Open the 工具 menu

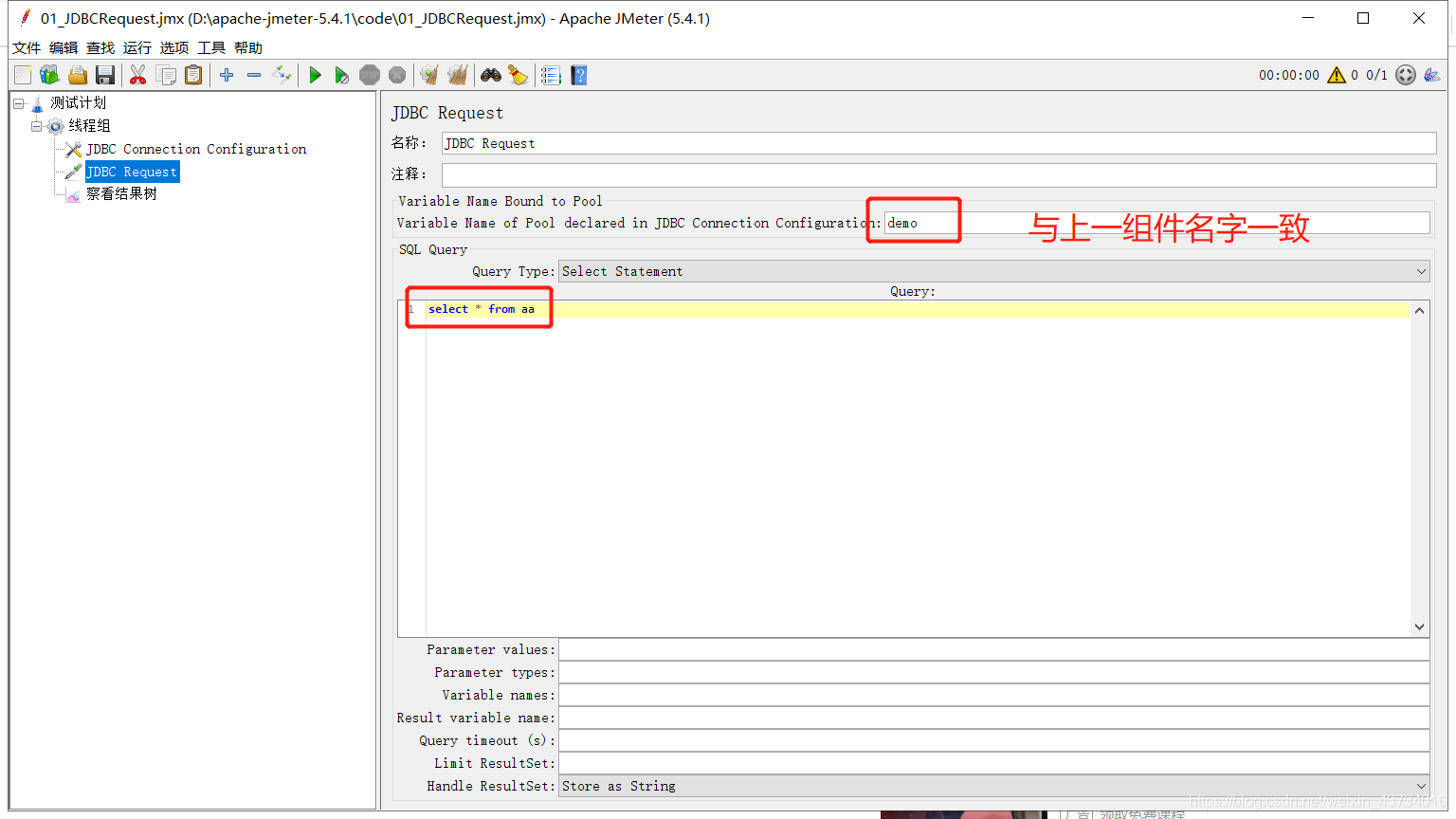(x=211, y=47)
